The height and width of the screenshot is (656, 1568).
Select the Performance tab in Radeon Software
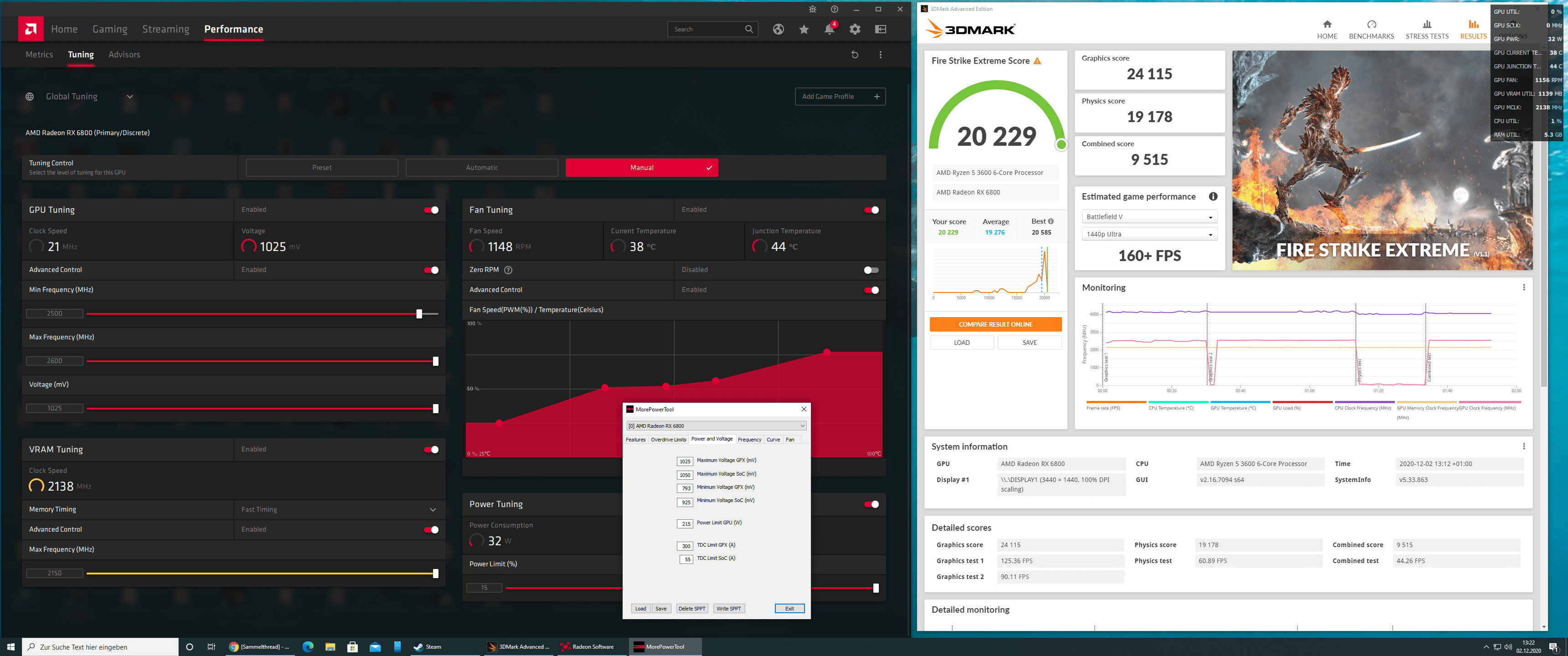tap(232, 28)
